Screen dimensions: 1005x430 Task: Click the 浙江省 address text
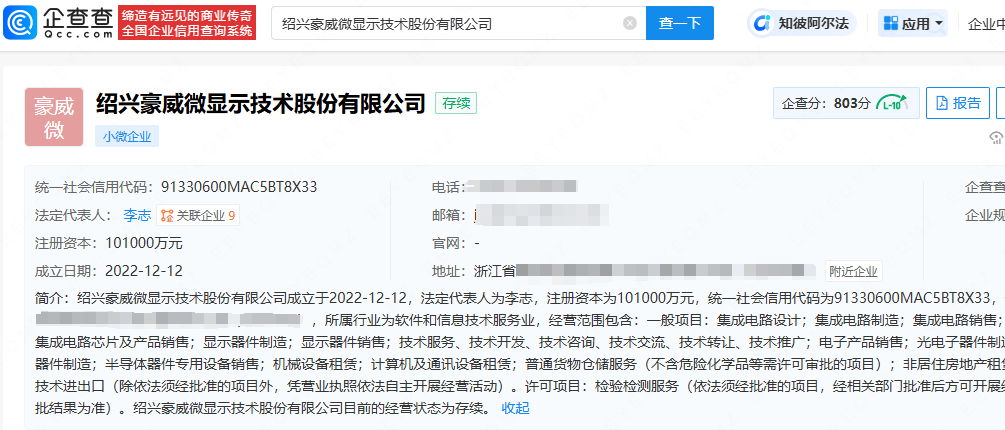(x=495, y=271)
